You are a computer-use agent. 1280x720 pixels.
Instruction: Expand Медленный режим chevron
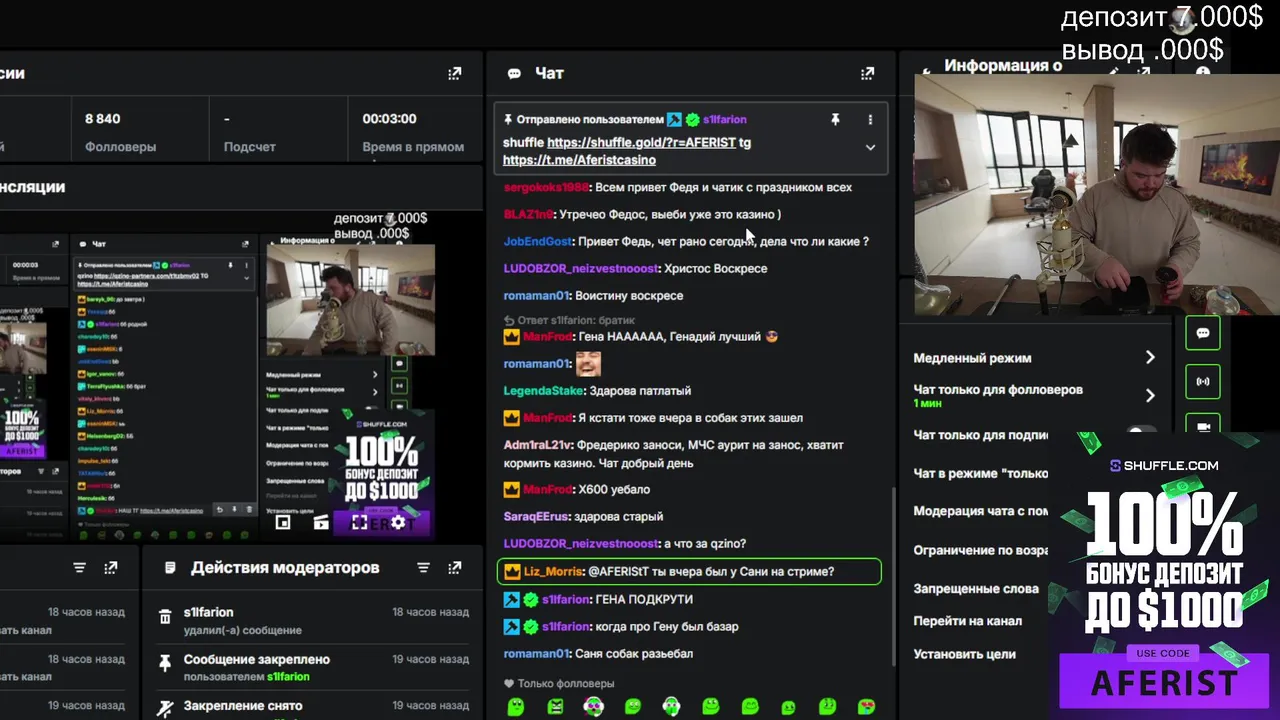1150,357
